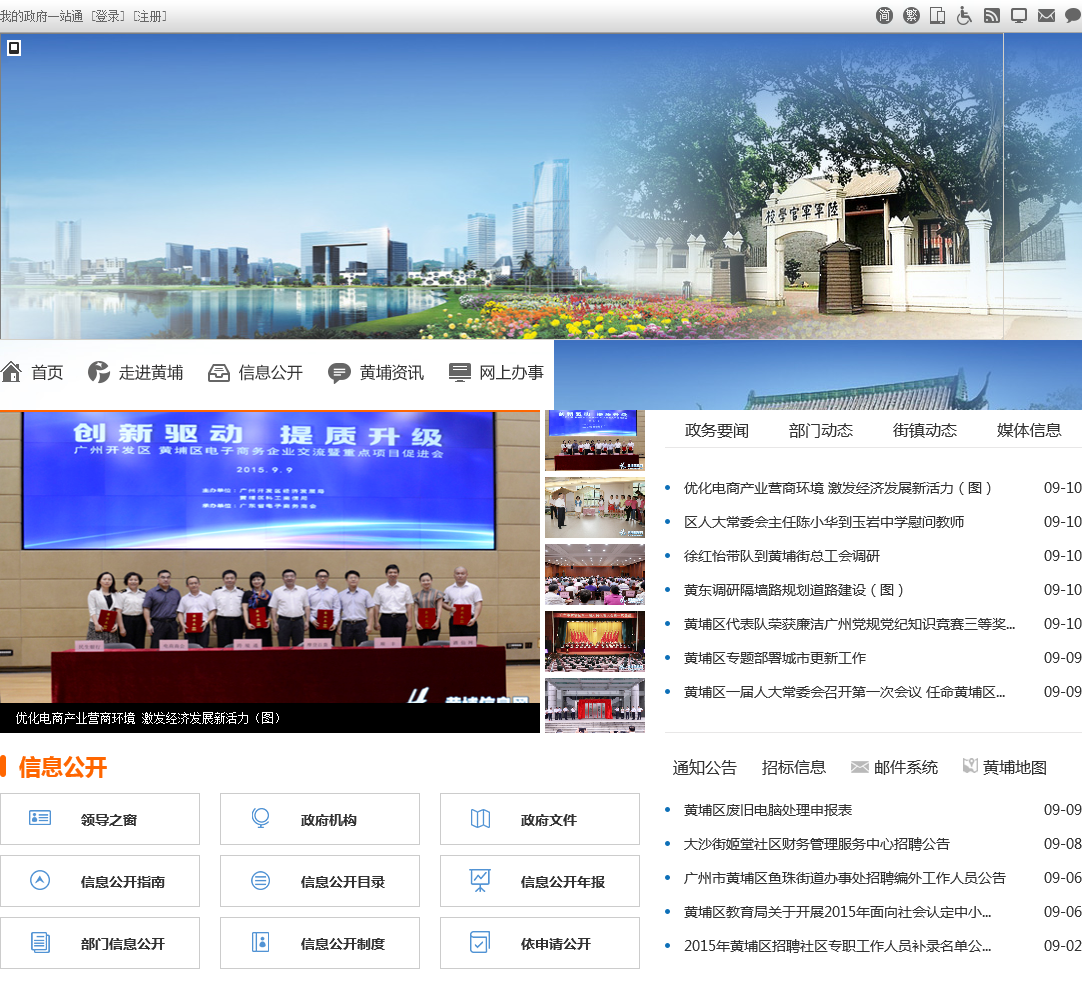Click the envelope mail icon in the top bar

(x=1046, y=15)
